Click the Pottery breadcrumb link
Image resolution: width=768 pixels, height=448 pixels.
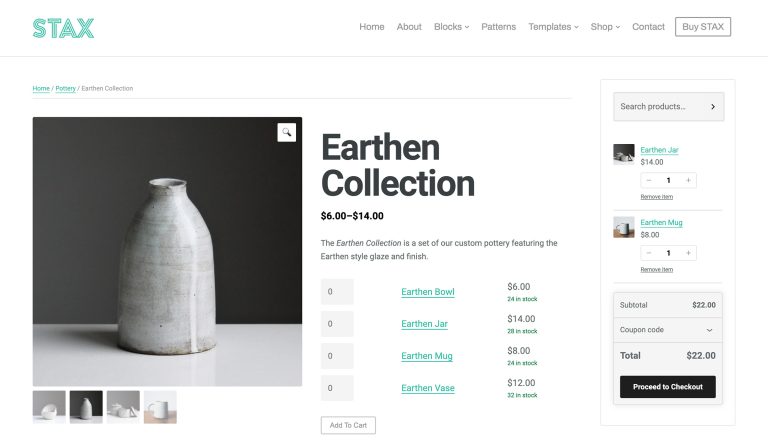tap(65, 89)
